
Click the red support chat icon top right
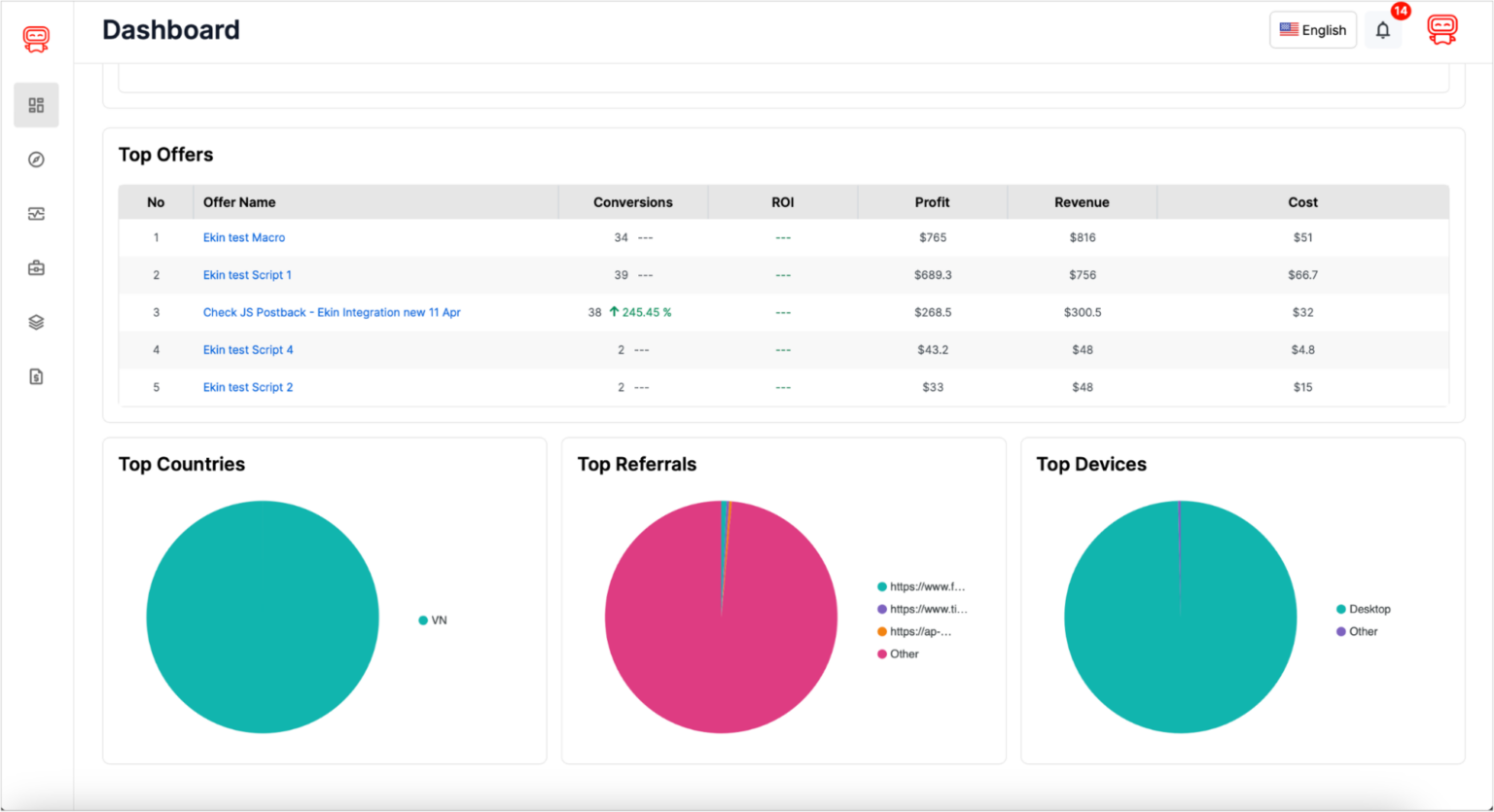[x=1442, y=29]
